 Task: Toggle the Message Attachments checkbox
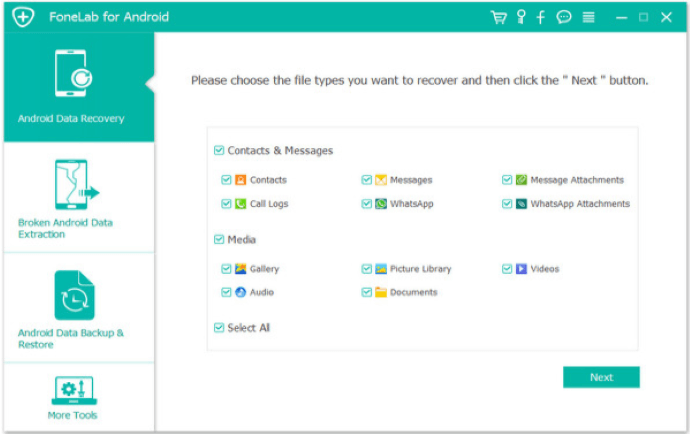coord(507,180)
